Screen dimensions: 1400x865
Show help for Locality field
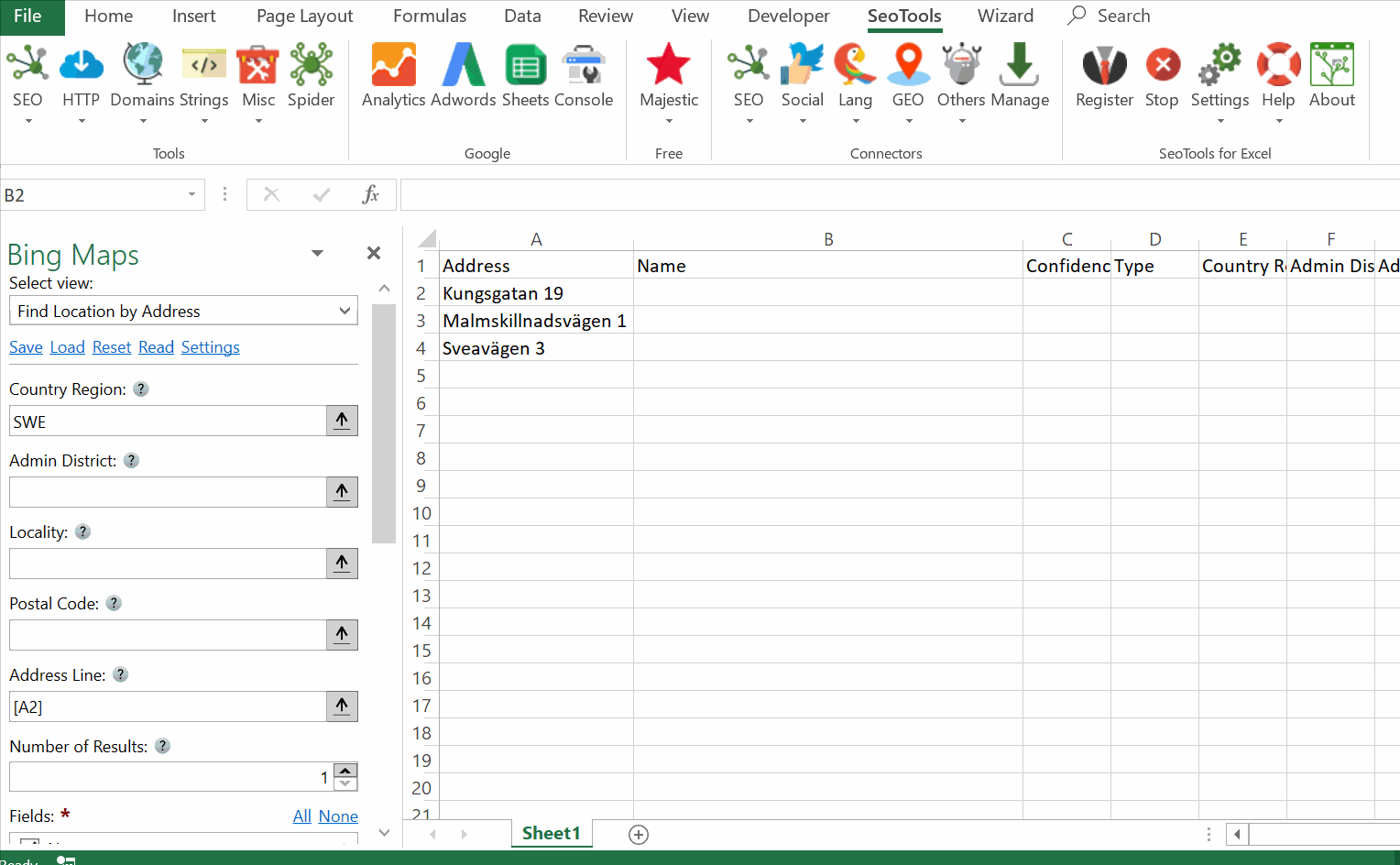pos(83,531)
